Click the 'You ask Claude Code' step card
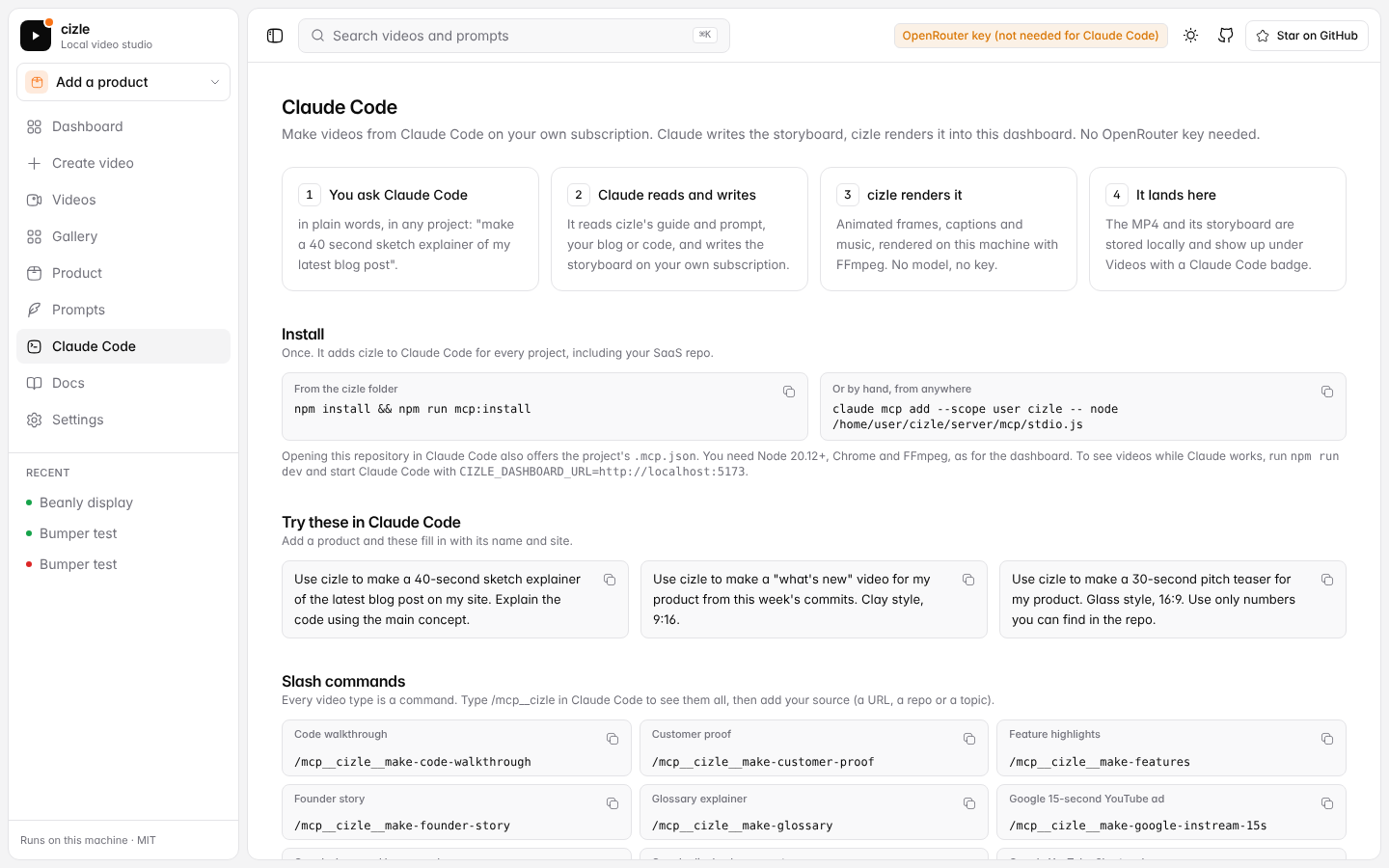The image size is (1389, 868). (410, 229)
